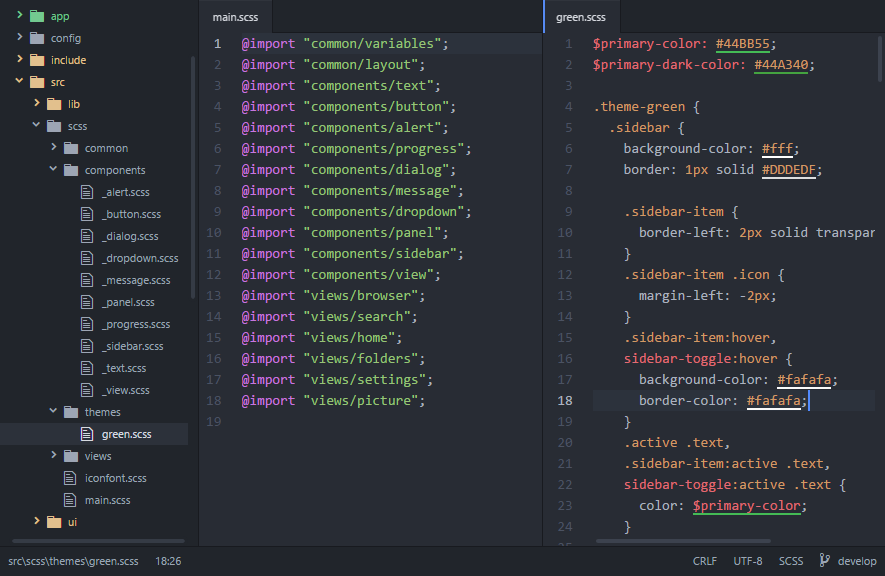Screen dimensions: 885x576
Task: Collapse the scss folder chevron
Action: coord(37,125)
